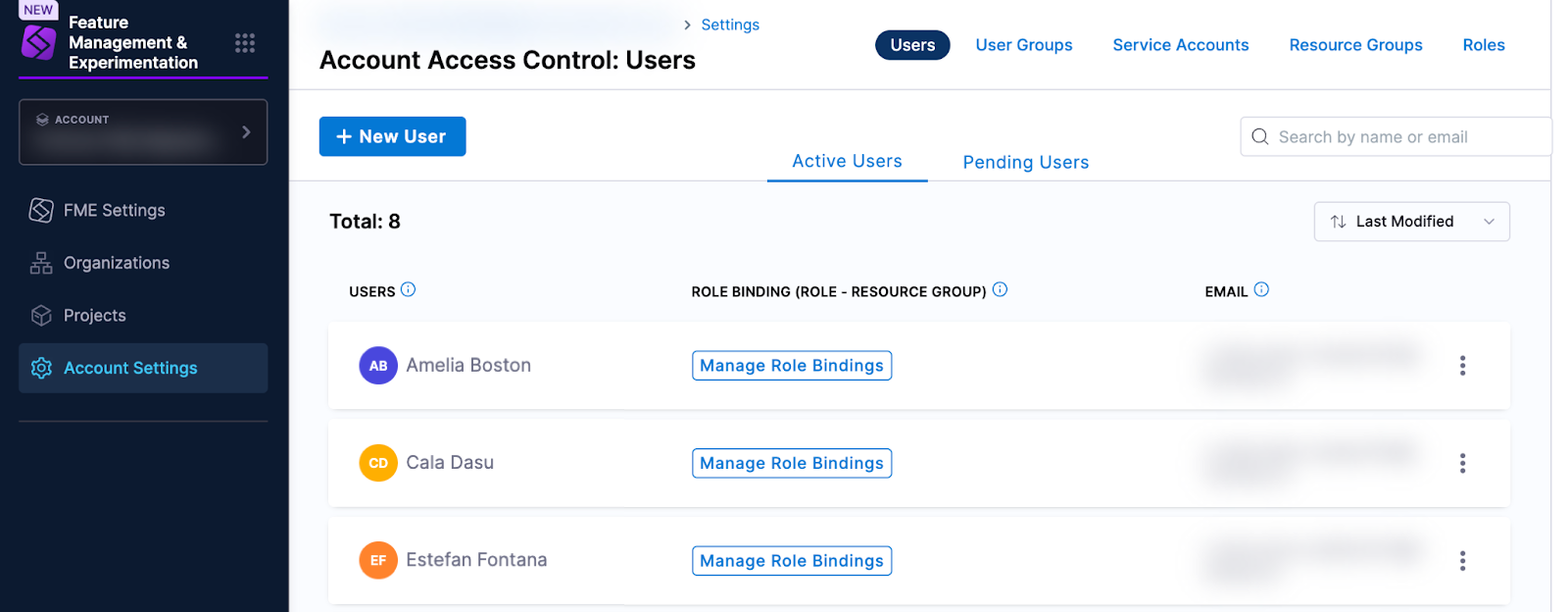Open FME Settings in the sidebar
The height and width of the screenshot is (612, 1568).
(114, 210)
